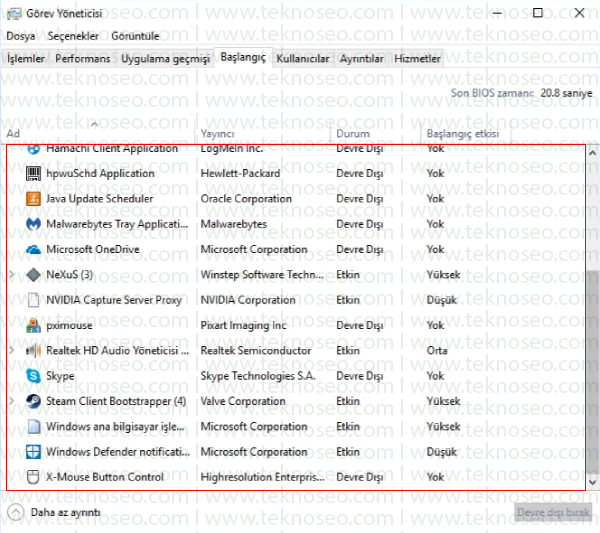The image size is (600, 533).
Task: Click Skype Technologies S.A. publisher cell
Action: [x=258, y=376]
